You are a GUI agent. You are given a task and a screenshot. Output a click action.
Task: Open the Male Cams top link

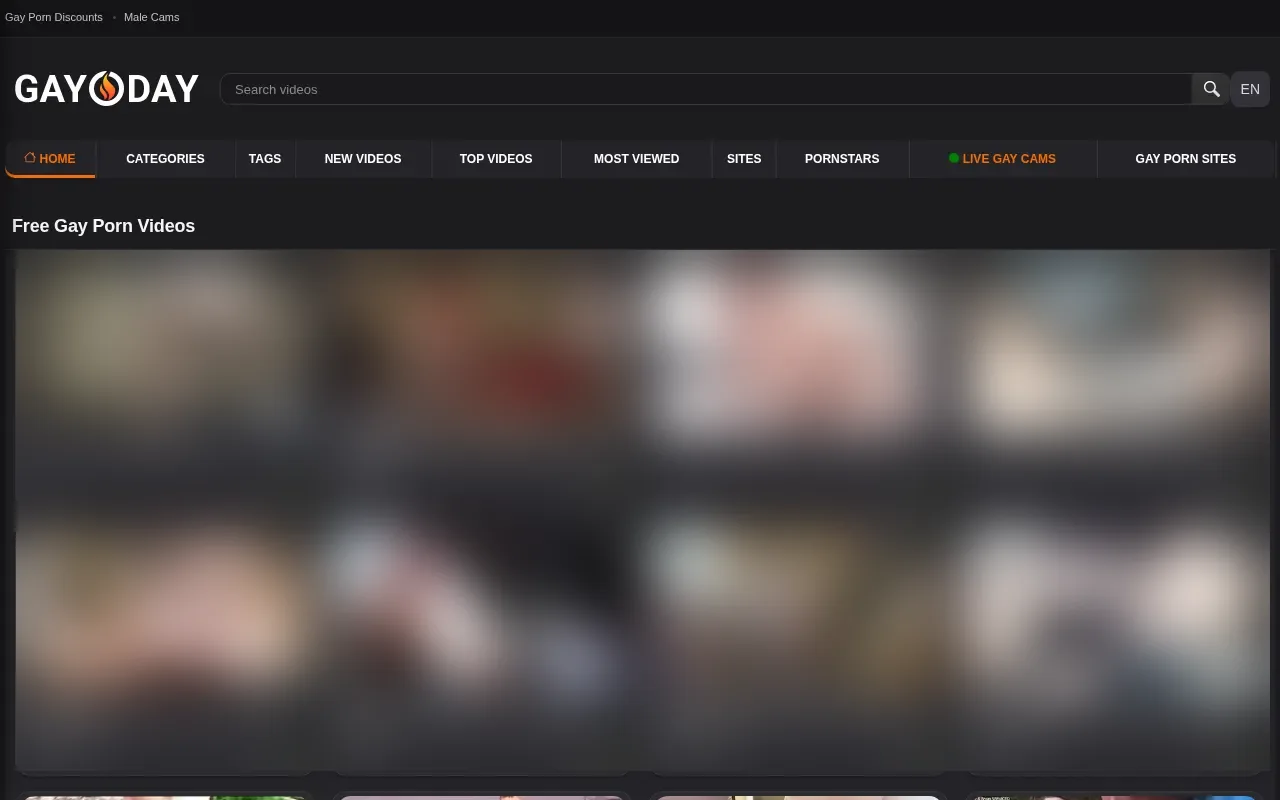152,17
